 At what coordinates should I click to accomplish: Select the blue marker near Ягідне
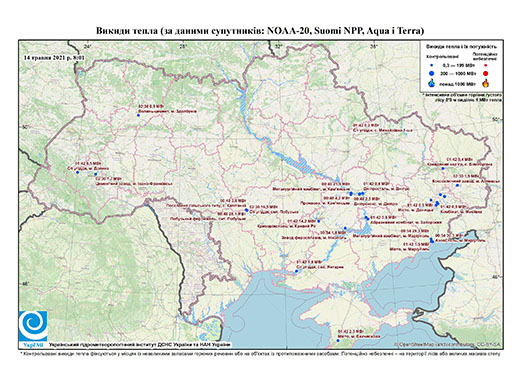point(296,271)
